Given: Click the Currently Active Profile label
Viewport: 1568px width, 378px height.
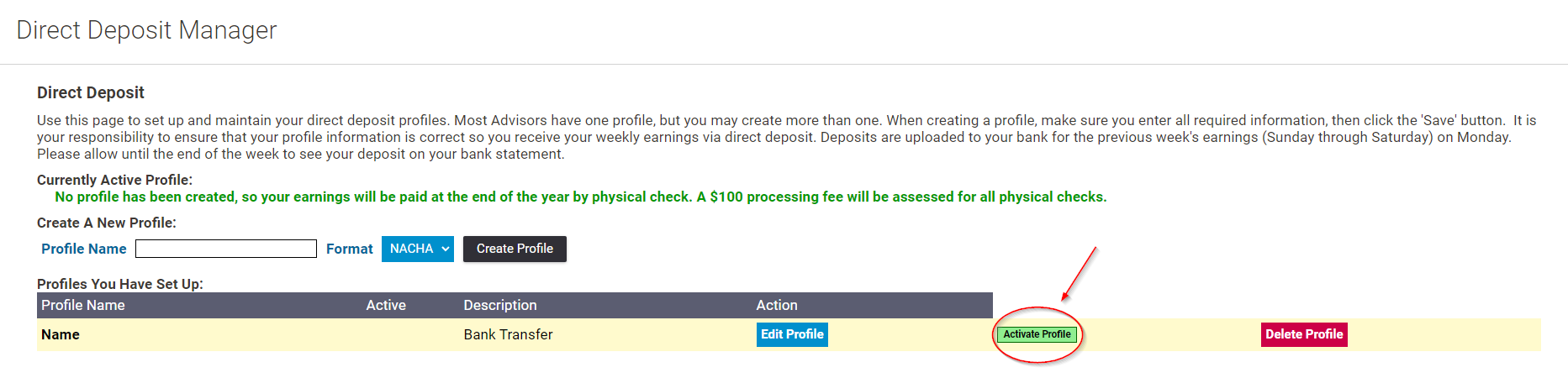Looking at the screenshot, I should pyautogui.click(x=114, y=180).
